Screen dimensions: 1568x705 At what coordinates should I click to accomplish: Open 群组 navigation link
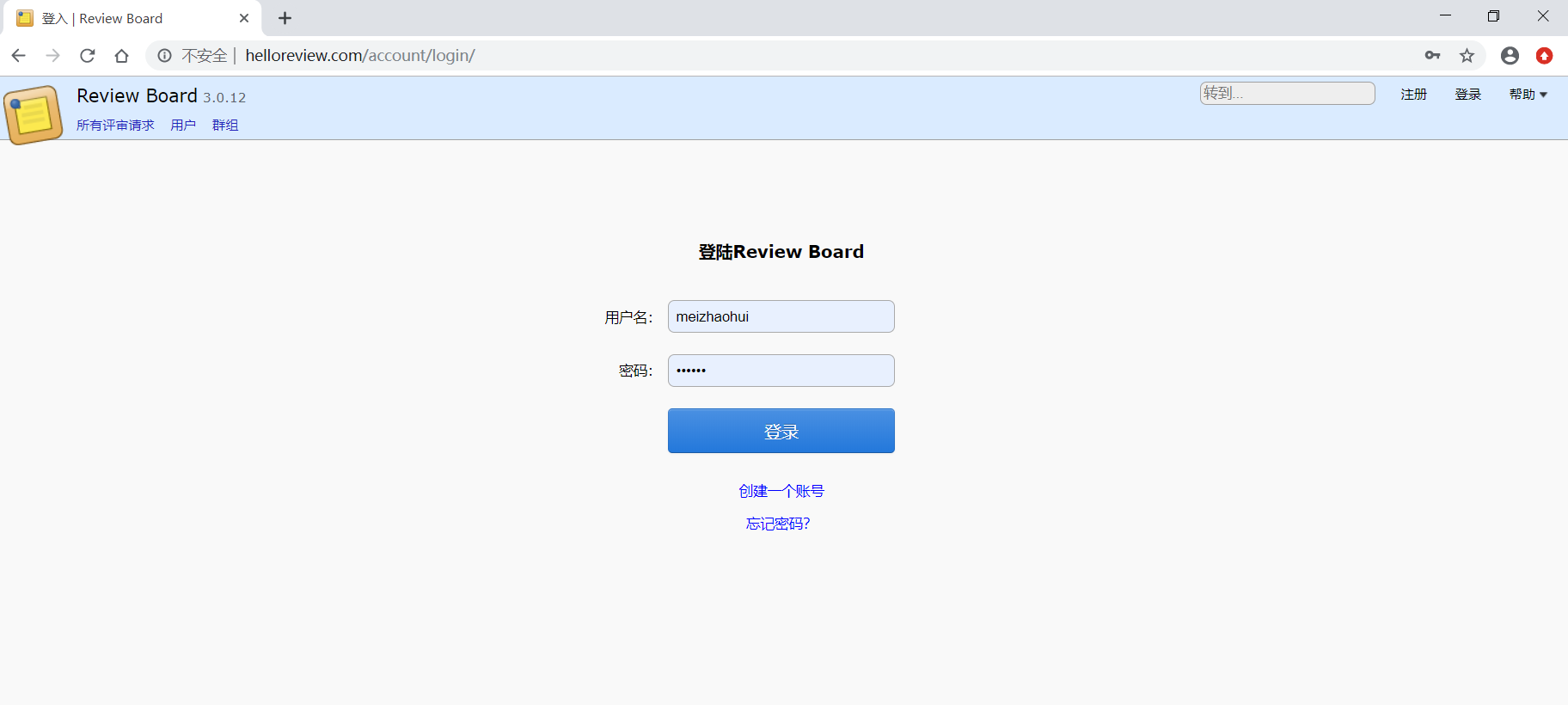pos(225,126)
